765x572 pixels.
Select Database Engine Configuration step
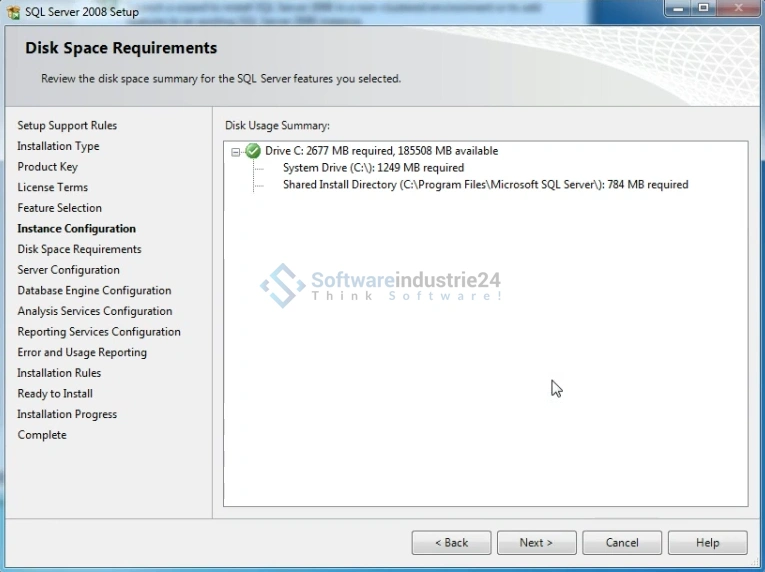tap(94, 291)
